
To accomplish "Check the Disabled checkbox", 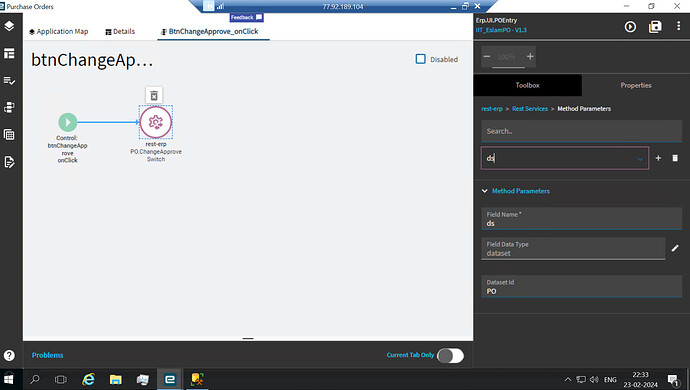I will click(421, 59).
